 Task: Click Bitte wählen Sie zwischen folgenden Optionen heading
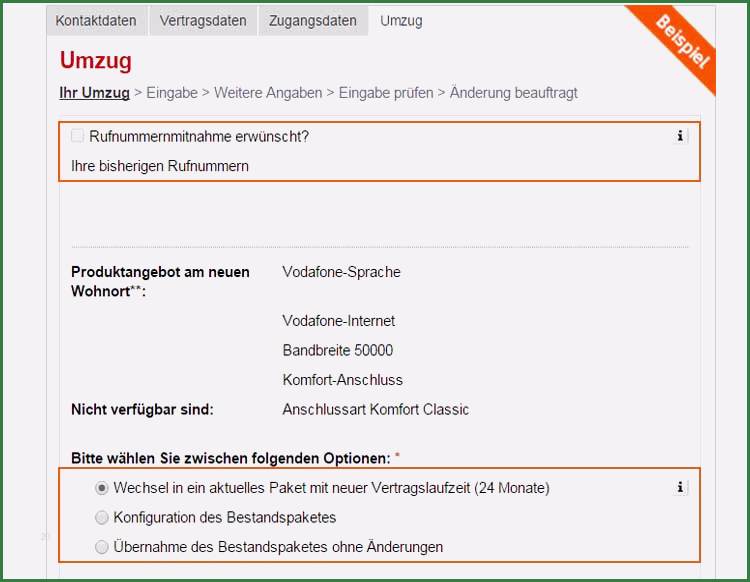coord(231,459)
